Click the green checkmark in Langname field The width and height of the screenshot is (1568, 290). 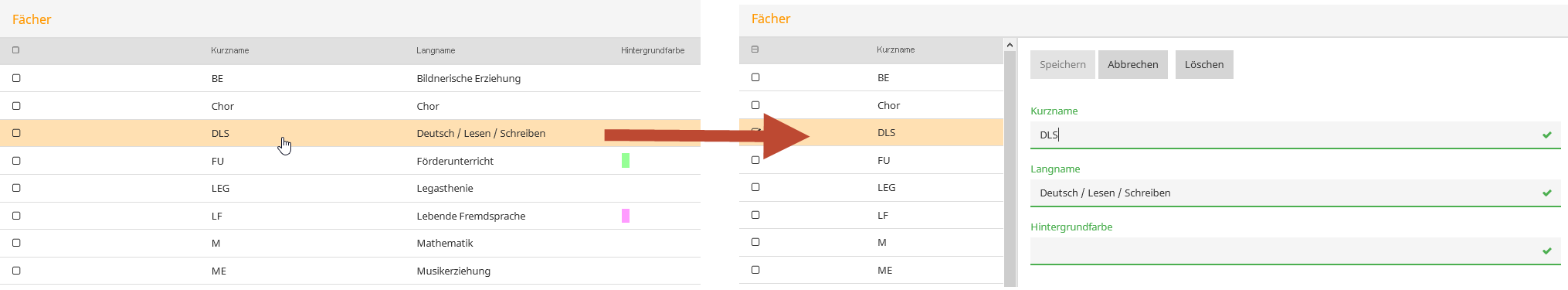point(1547,193)
